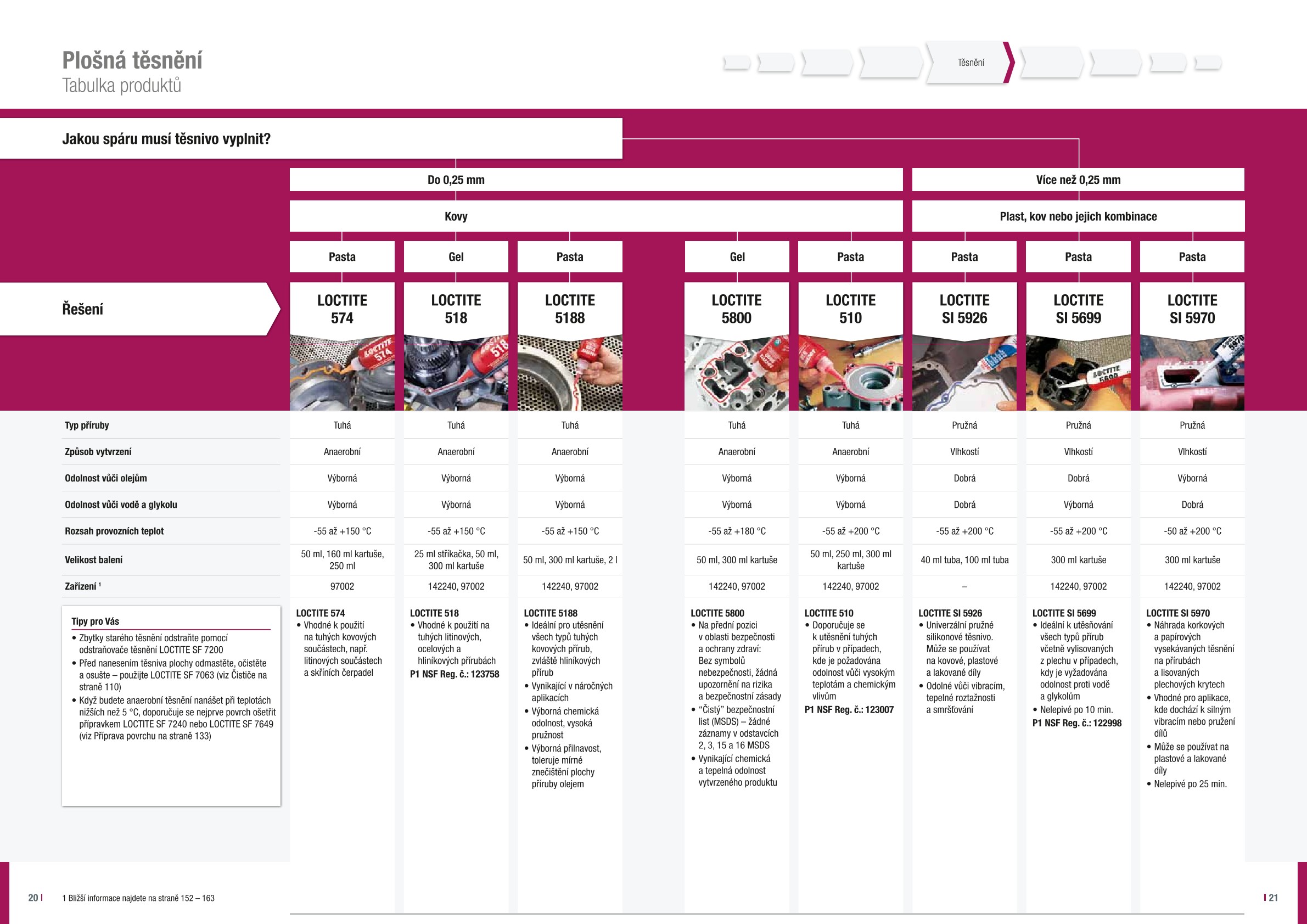Image resolution: width=1307 pixels, height=924 pixels.
Task: Click page number 20
Action: 33,898
